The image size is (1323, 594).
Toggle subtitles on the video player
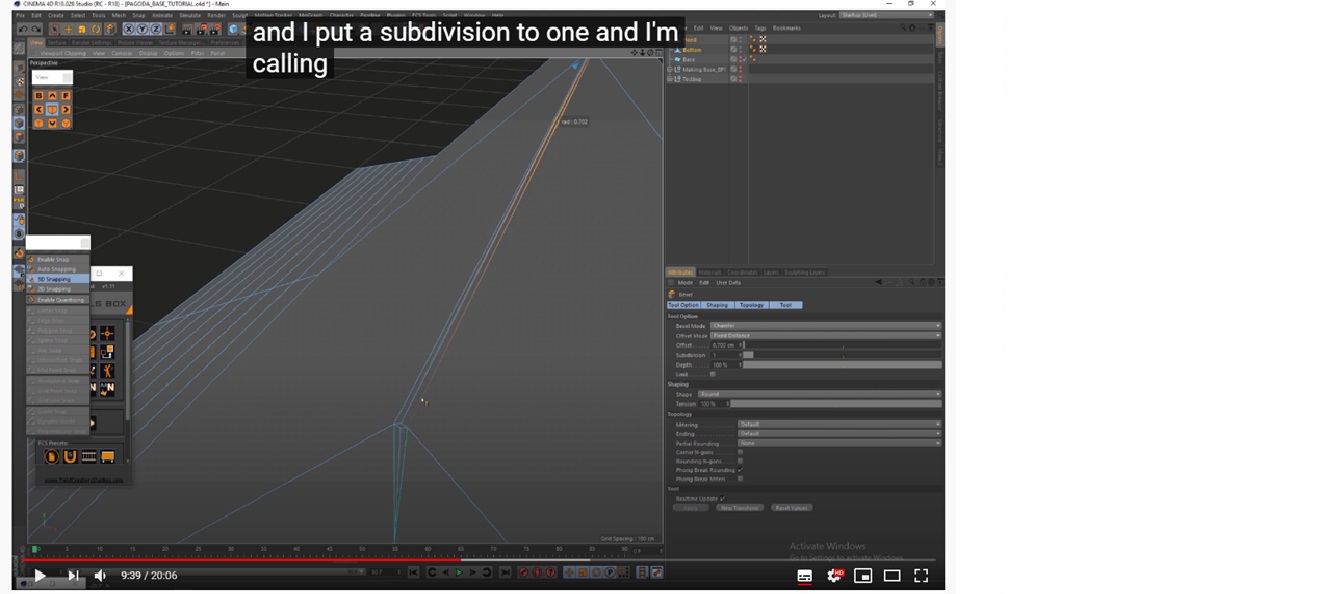(x=804, y=576)
